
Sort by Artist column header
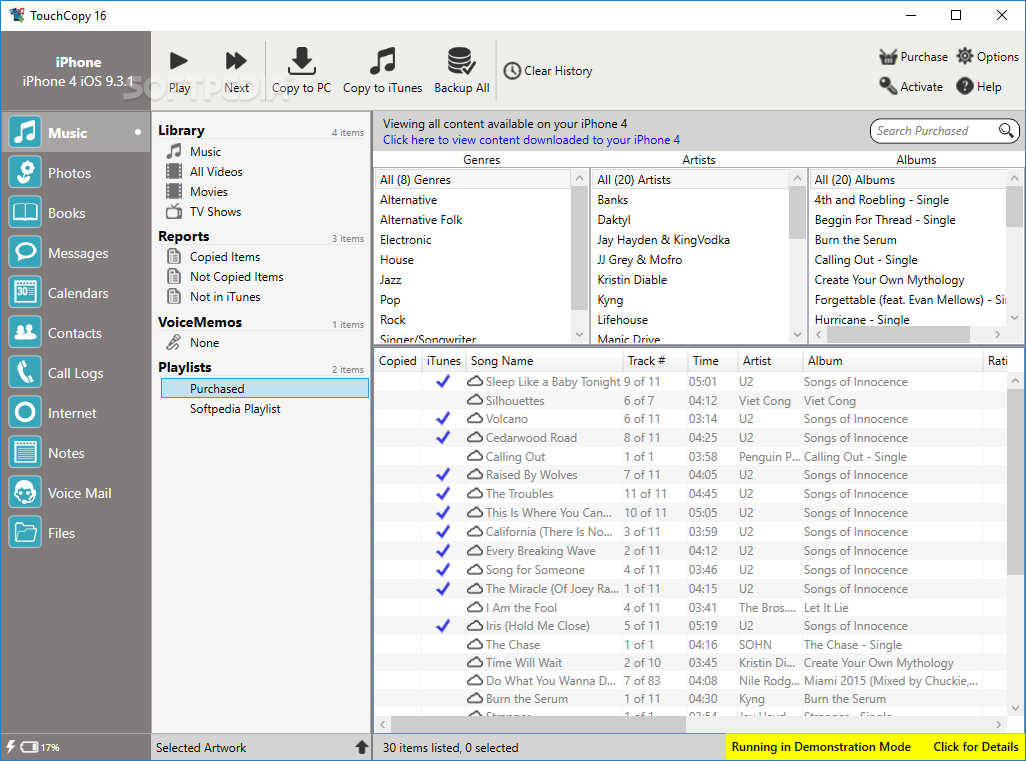[x=770, y=361]
